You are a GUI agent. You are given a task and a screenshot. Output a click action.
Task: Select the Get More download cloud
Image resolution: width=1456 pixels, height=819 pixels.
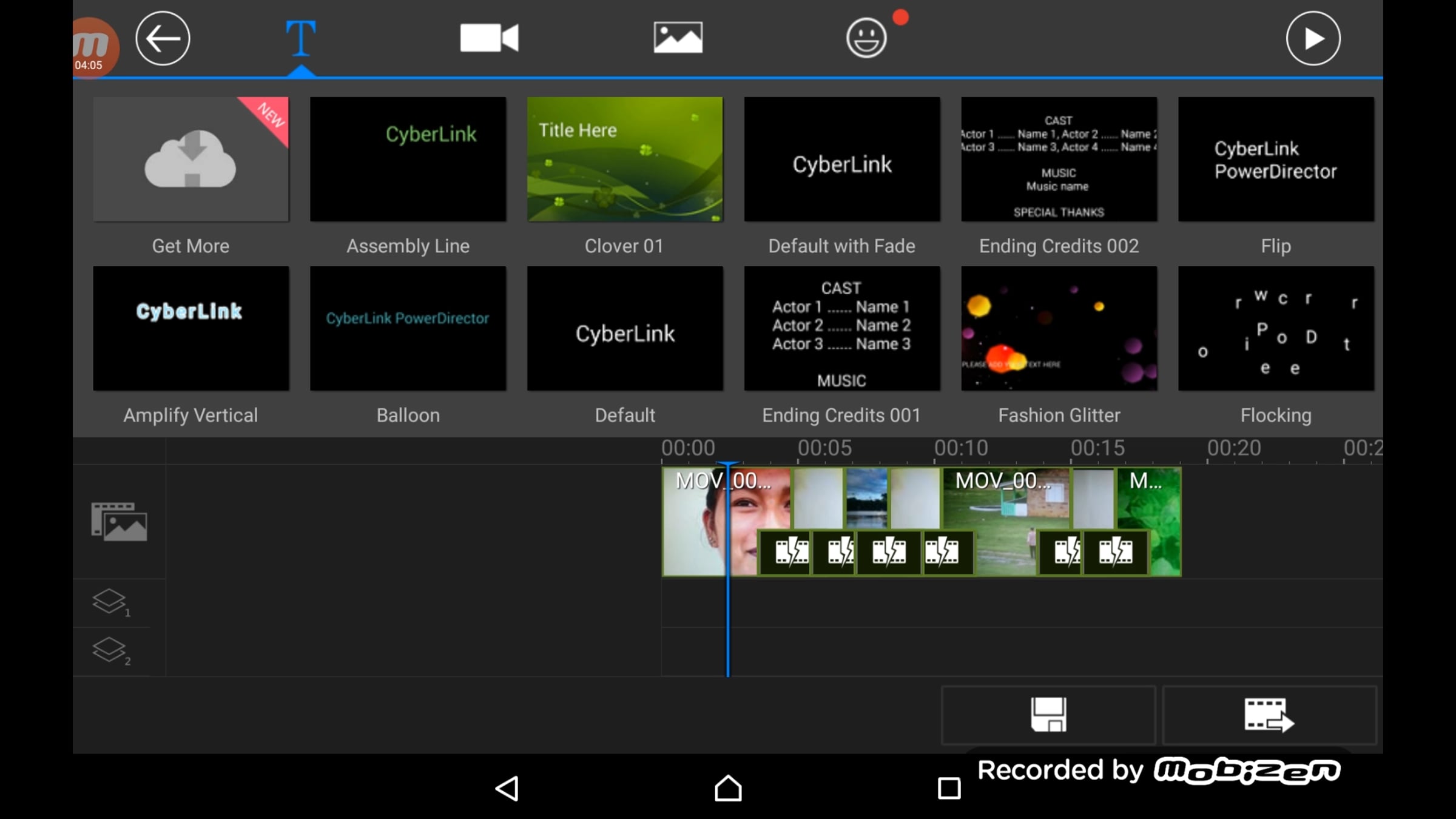coord(190,159)
